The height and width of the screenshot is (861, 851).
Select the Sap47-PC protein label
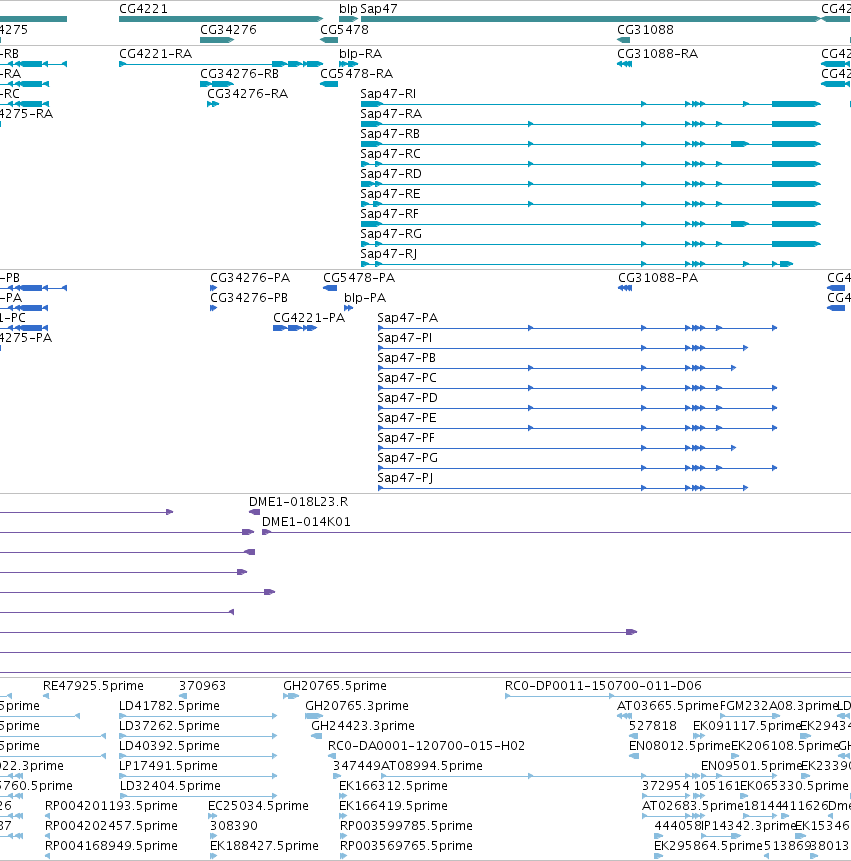click(407, 378)
